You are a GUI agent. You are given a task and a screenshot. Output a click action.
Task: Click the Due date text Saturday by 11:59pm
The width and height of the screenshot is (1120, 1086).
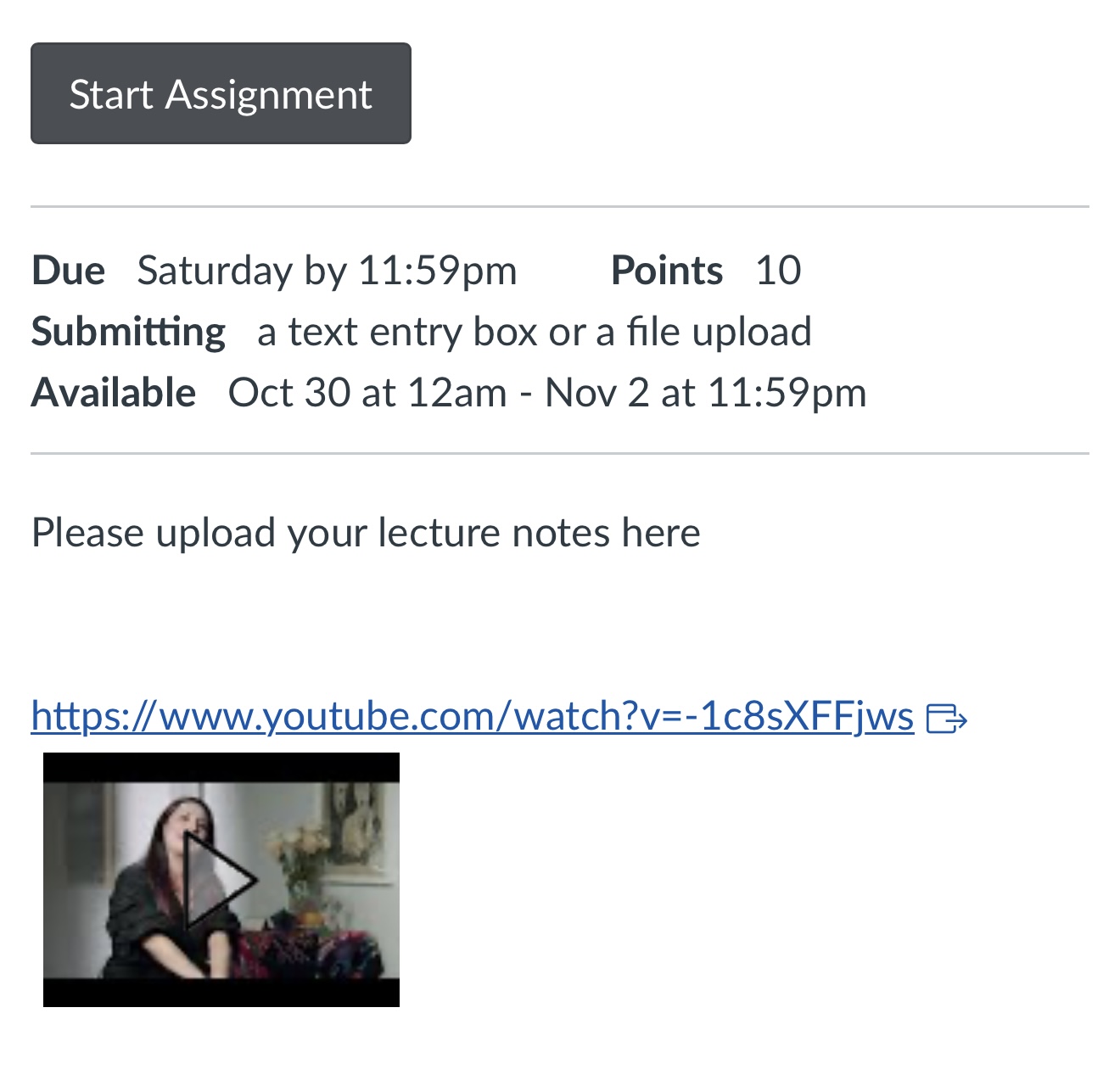pos(328,270)
